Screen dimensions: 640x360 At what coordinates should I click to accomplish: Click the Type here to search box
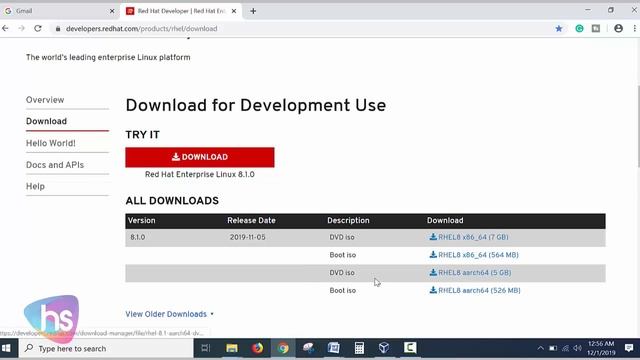pyautogui.click(x=106, y=348)
